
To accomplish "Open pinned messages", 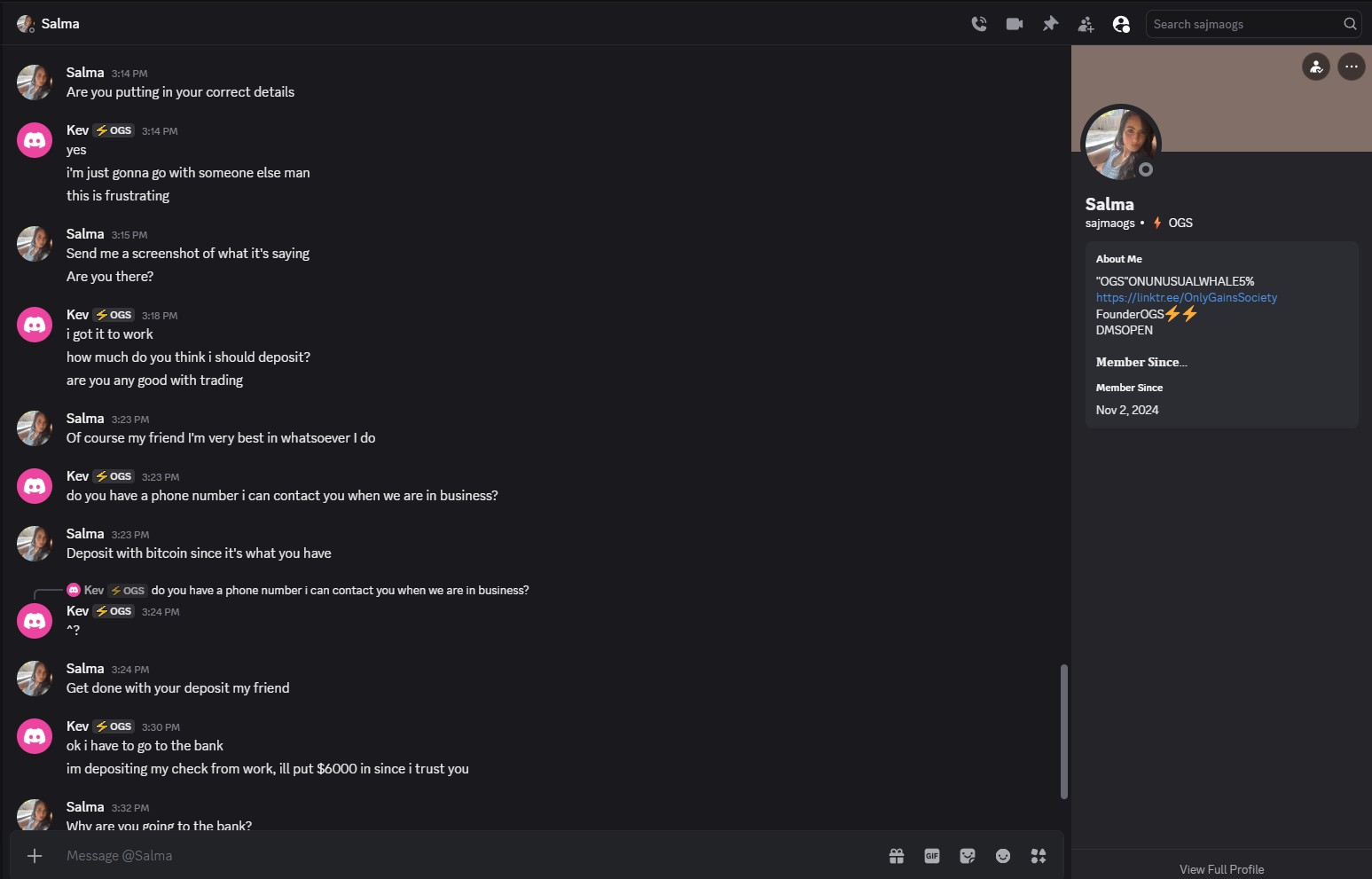I will coord(1050,24).
